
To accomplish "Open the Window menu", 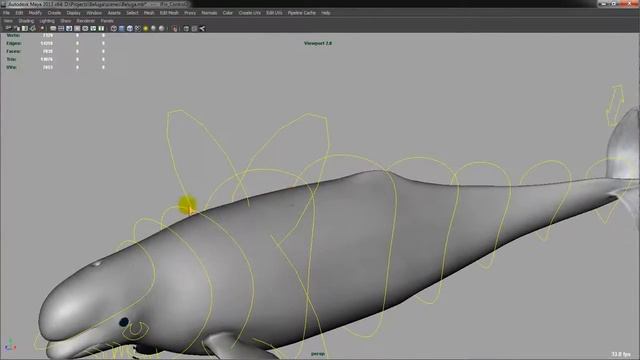I will tap(94, 13).
